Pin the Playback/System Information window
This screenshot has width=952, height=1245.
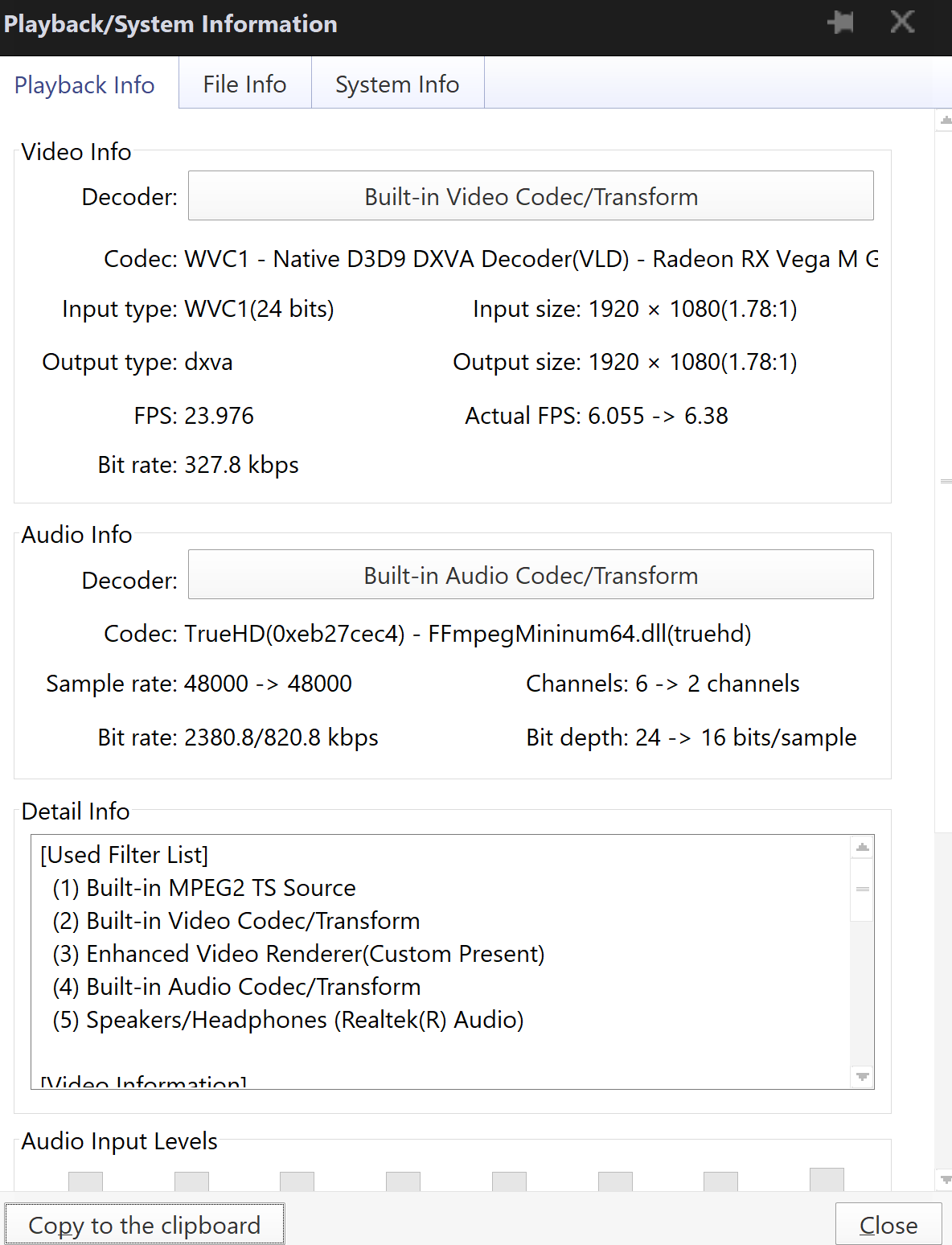[841, 23]
